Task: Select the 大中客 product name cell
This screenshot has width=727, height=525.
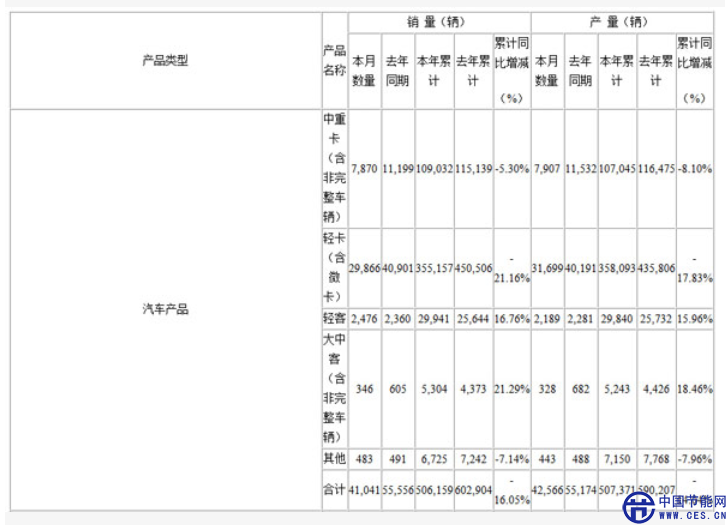Action: point(334,388)
